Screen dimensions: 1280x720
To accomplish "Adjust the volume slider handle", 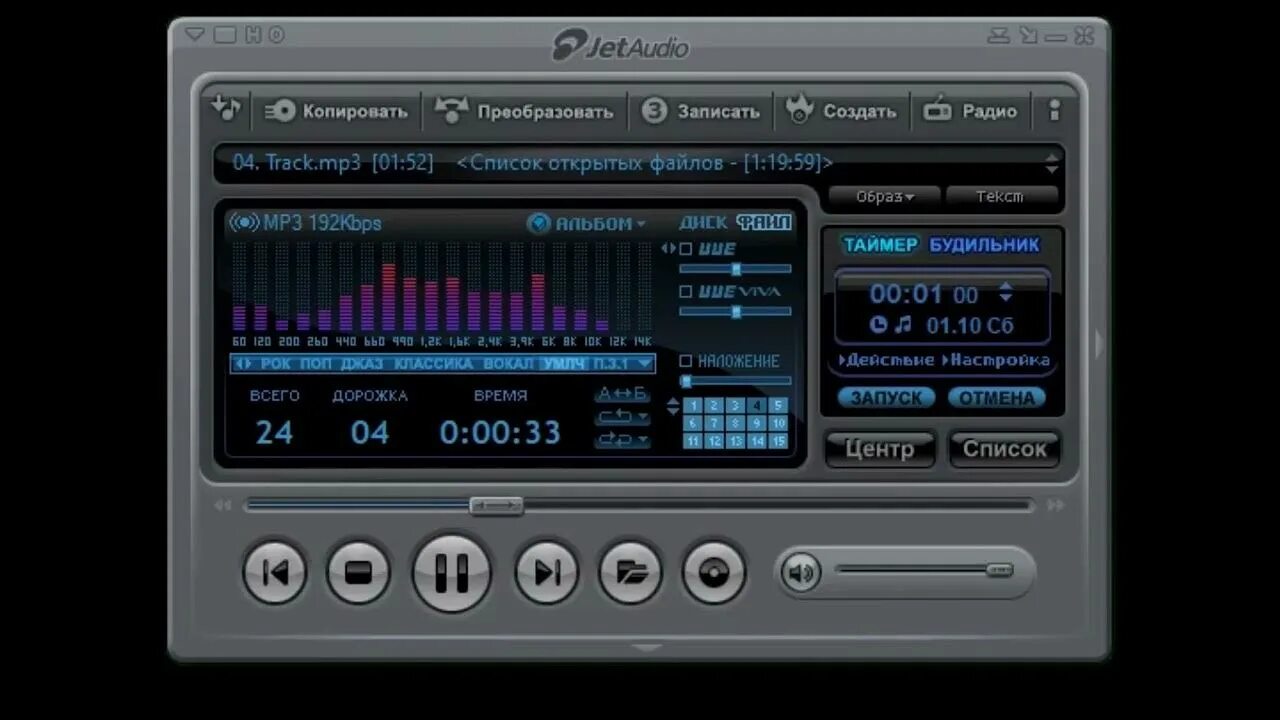I will click(x=999, y=570).
